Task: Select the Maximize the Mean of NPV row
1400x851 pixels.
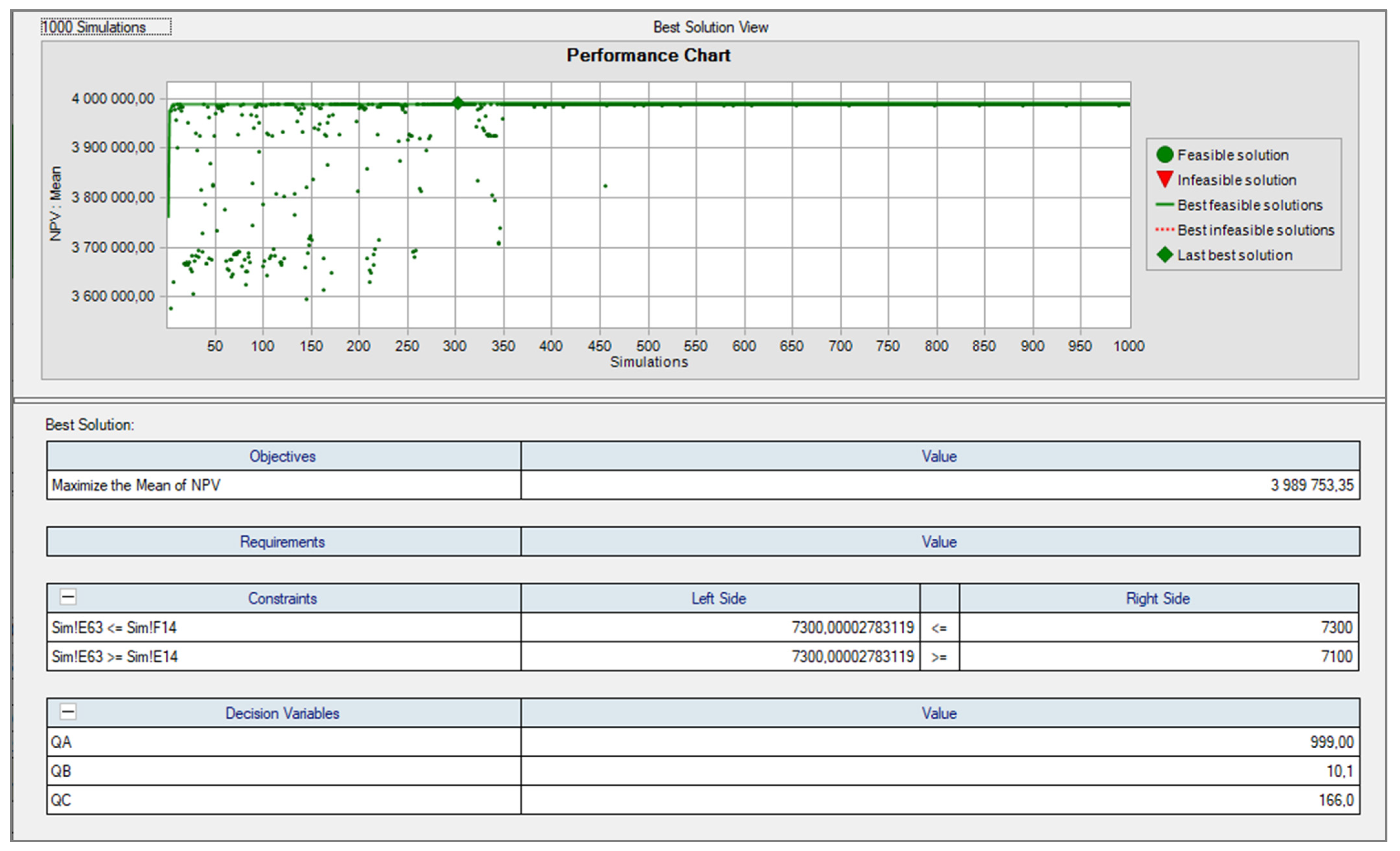Action: [136, 485]
